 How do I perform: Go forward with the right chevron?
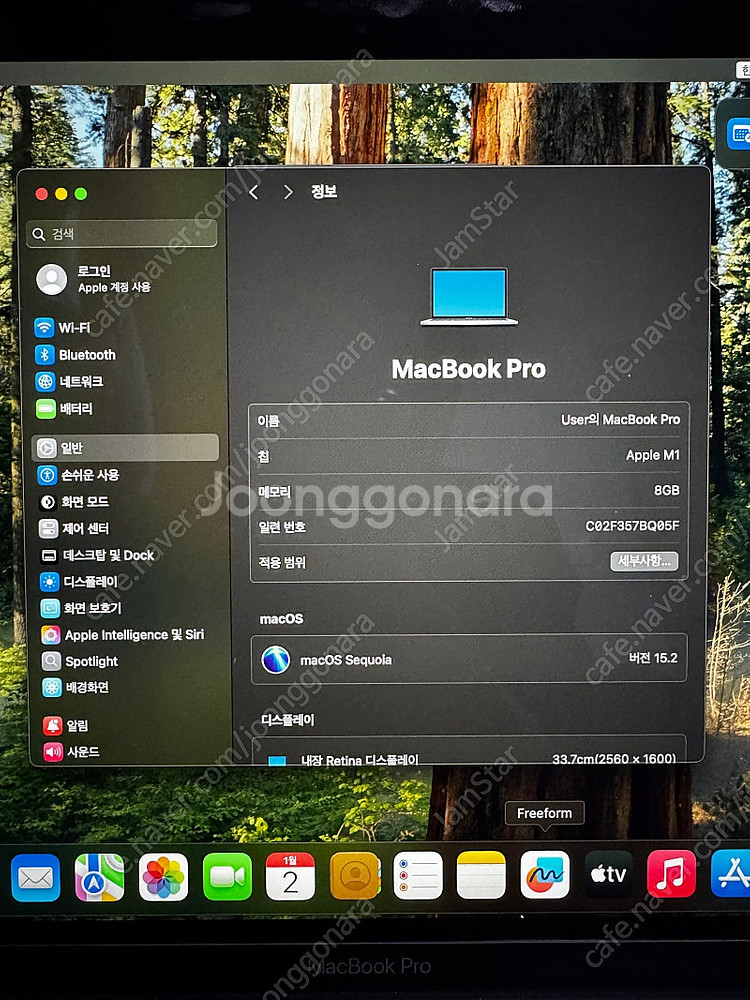click(288, 192)
